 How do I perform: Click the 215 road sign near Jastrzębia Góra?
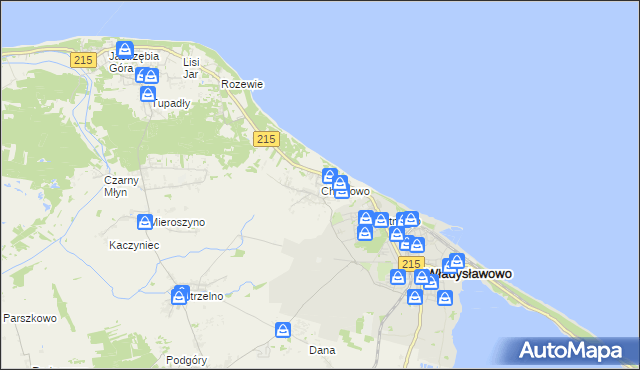click(83, 60)
